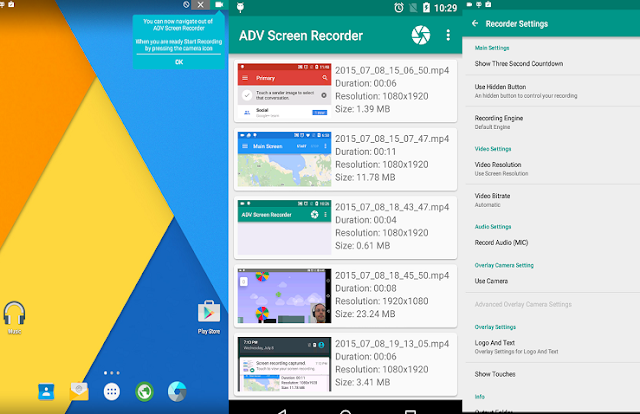Image resolution: width=640 pixels, height=414 pixels.
Task: Launch the green globe browser app
Action: coord(144,392)
